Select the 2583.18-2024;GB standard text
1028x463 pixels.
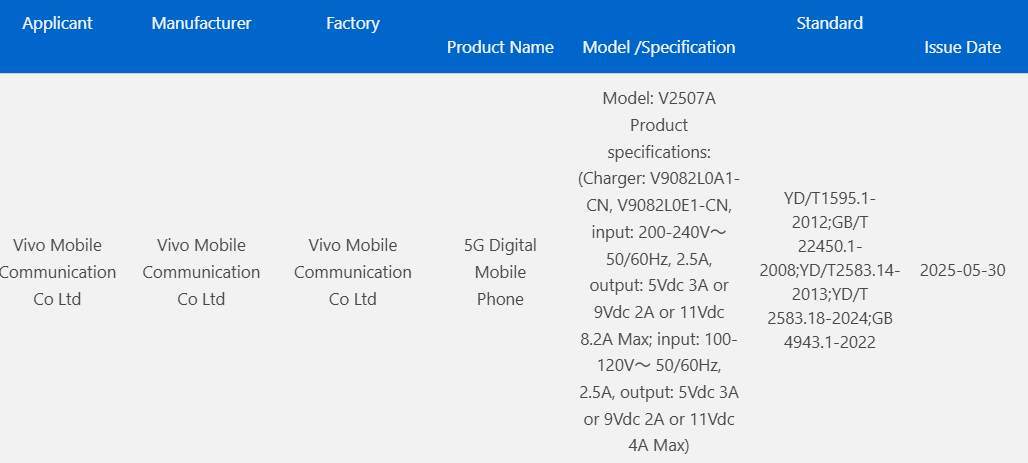tap(829, 318)
